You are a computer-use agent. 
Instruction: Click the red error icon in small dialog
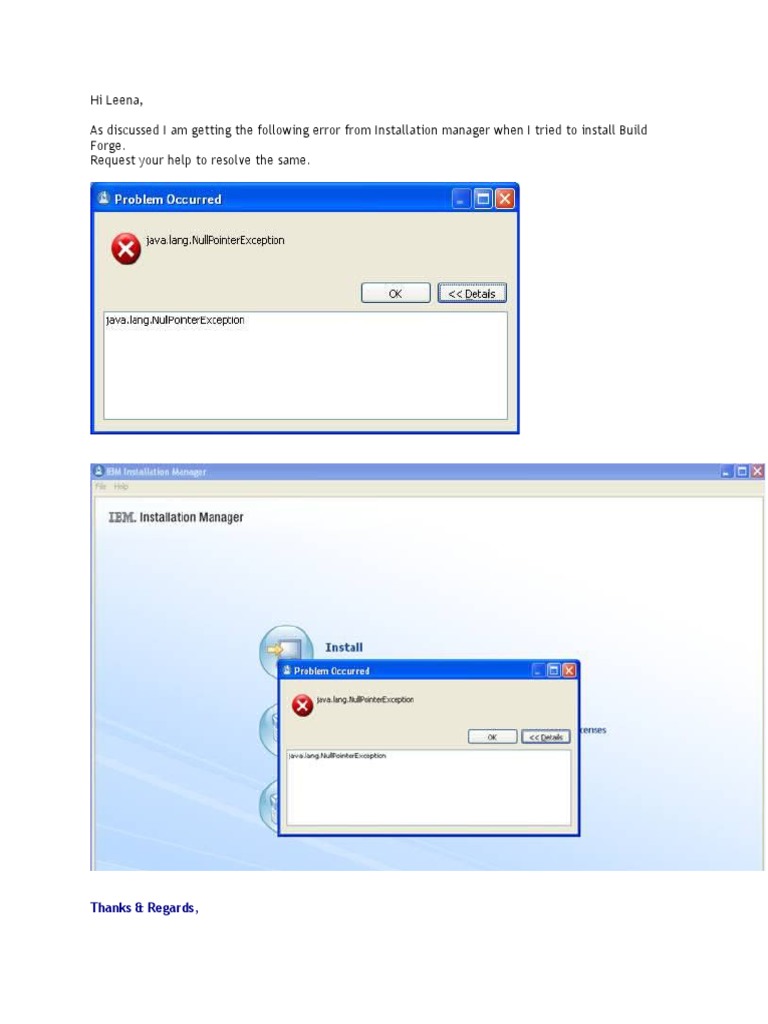coord(302,705)
